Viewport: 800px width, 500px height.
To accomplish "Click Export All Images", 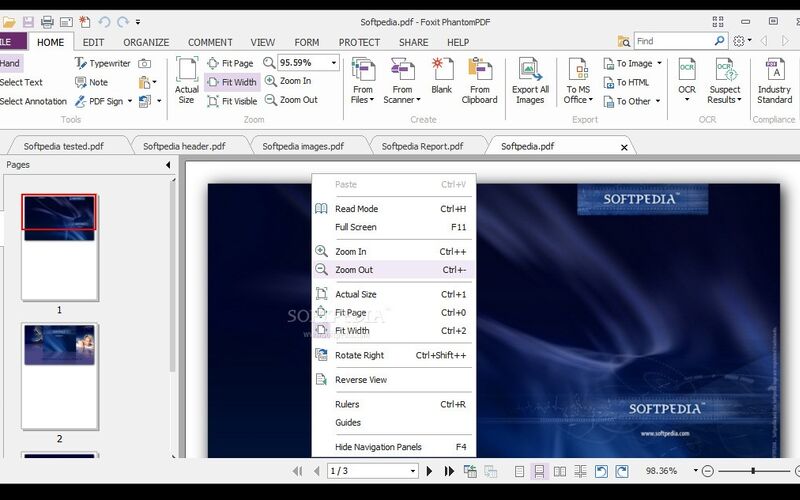I will [x=530, y=81].
